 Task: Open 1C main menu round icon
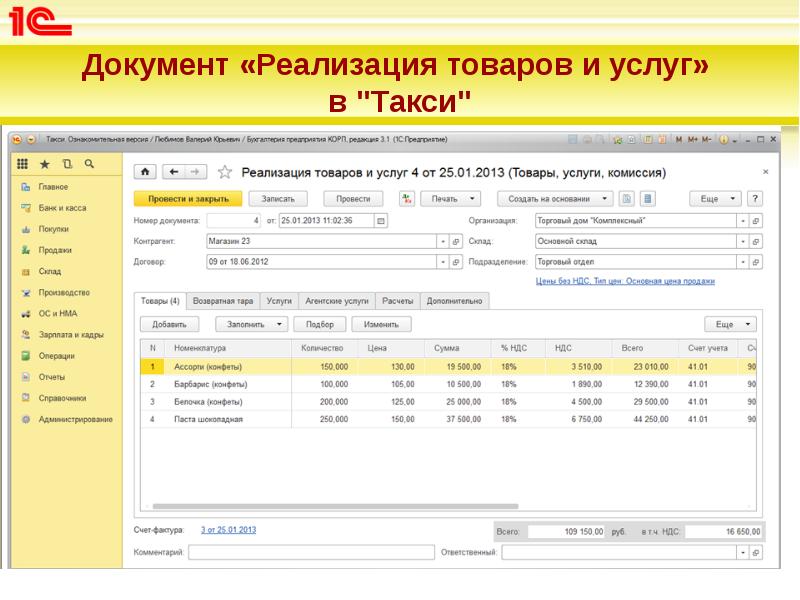(17, 139)
